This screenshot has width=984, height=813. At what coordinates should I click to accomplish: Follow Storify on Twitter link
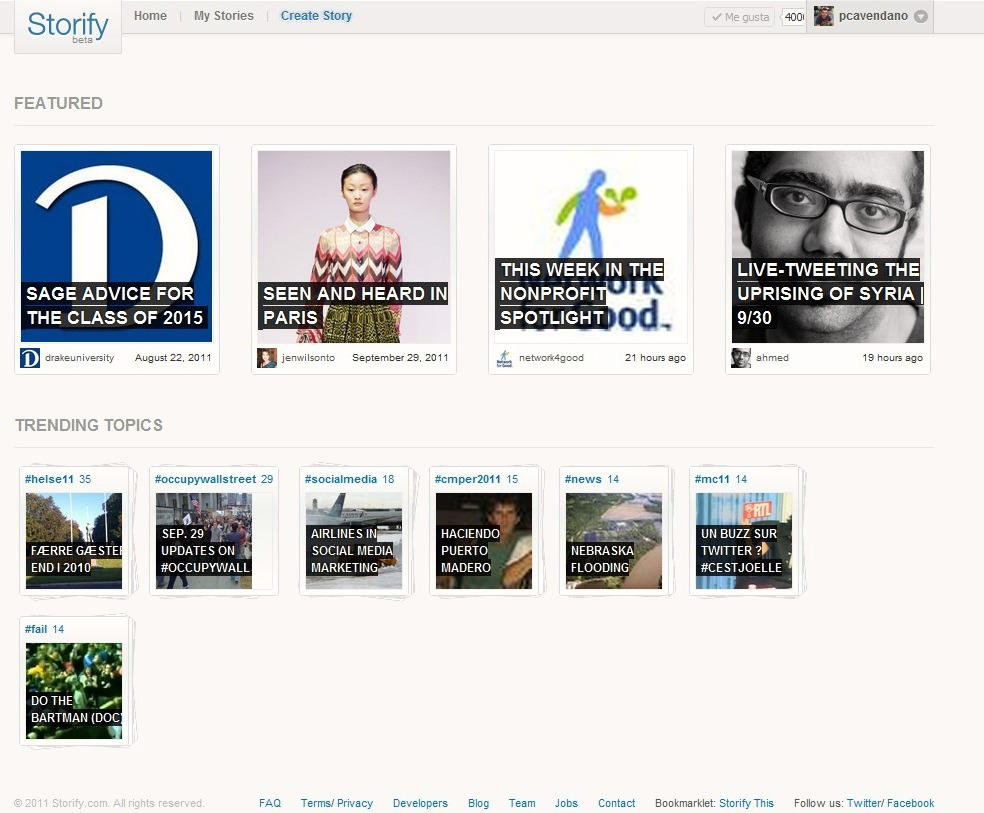coord(862,803)
